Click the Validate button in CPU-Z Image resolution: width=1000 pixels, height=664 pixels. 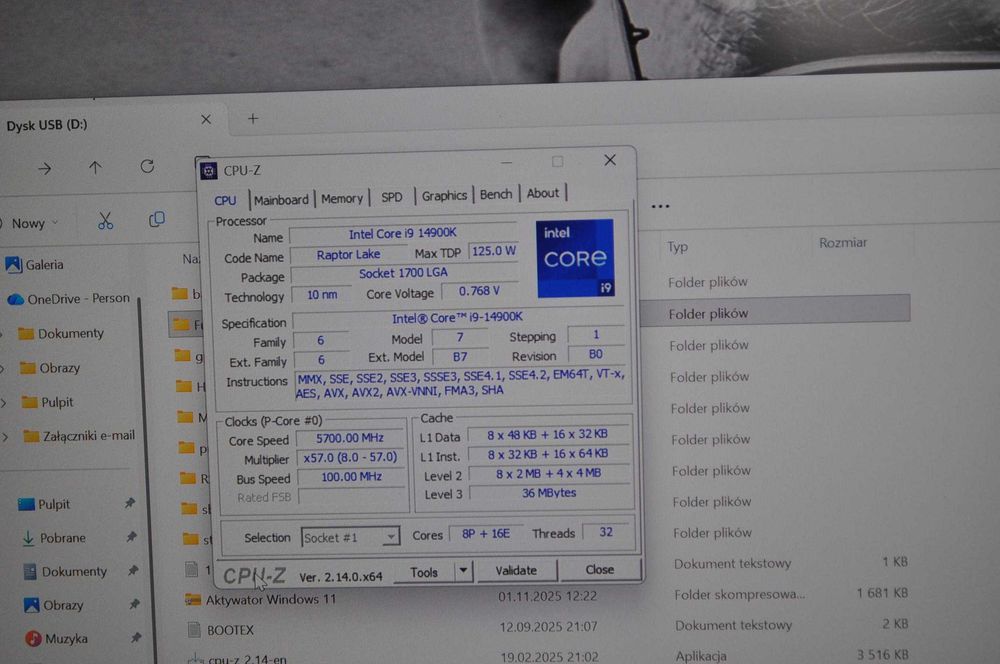click(x=516, y=570)
